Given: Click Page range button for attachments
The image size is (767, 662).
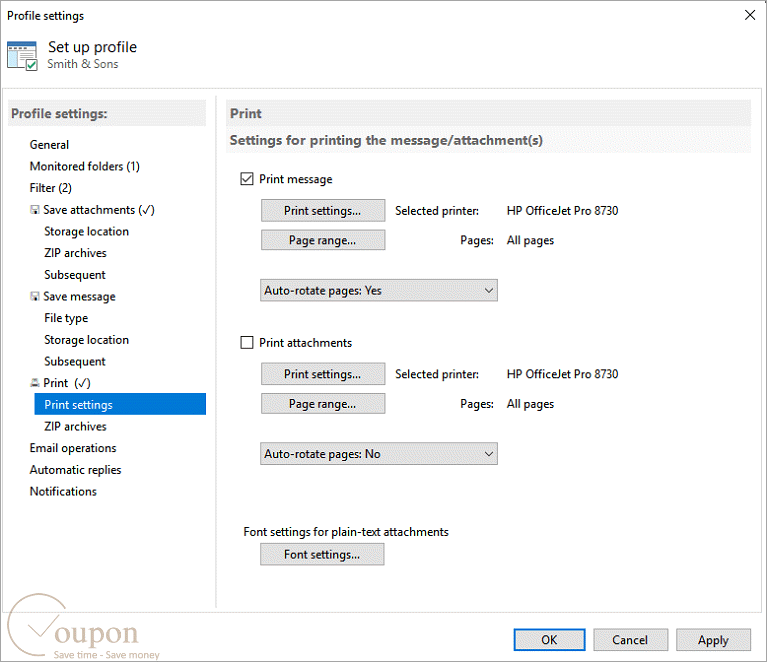Looking at the screenshot, I should click(x=323, y=404).
